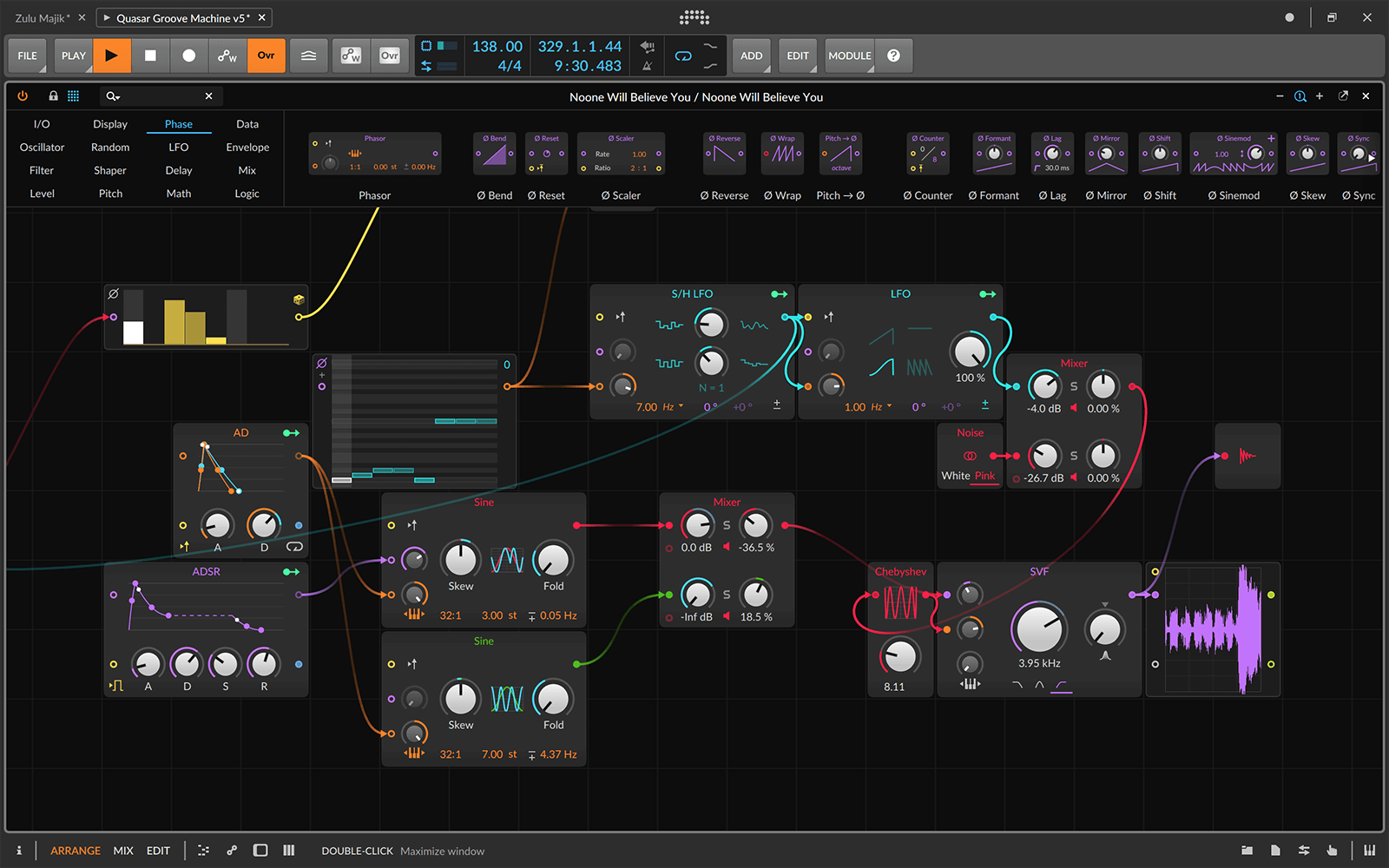Clear the module search with the X

208,96
